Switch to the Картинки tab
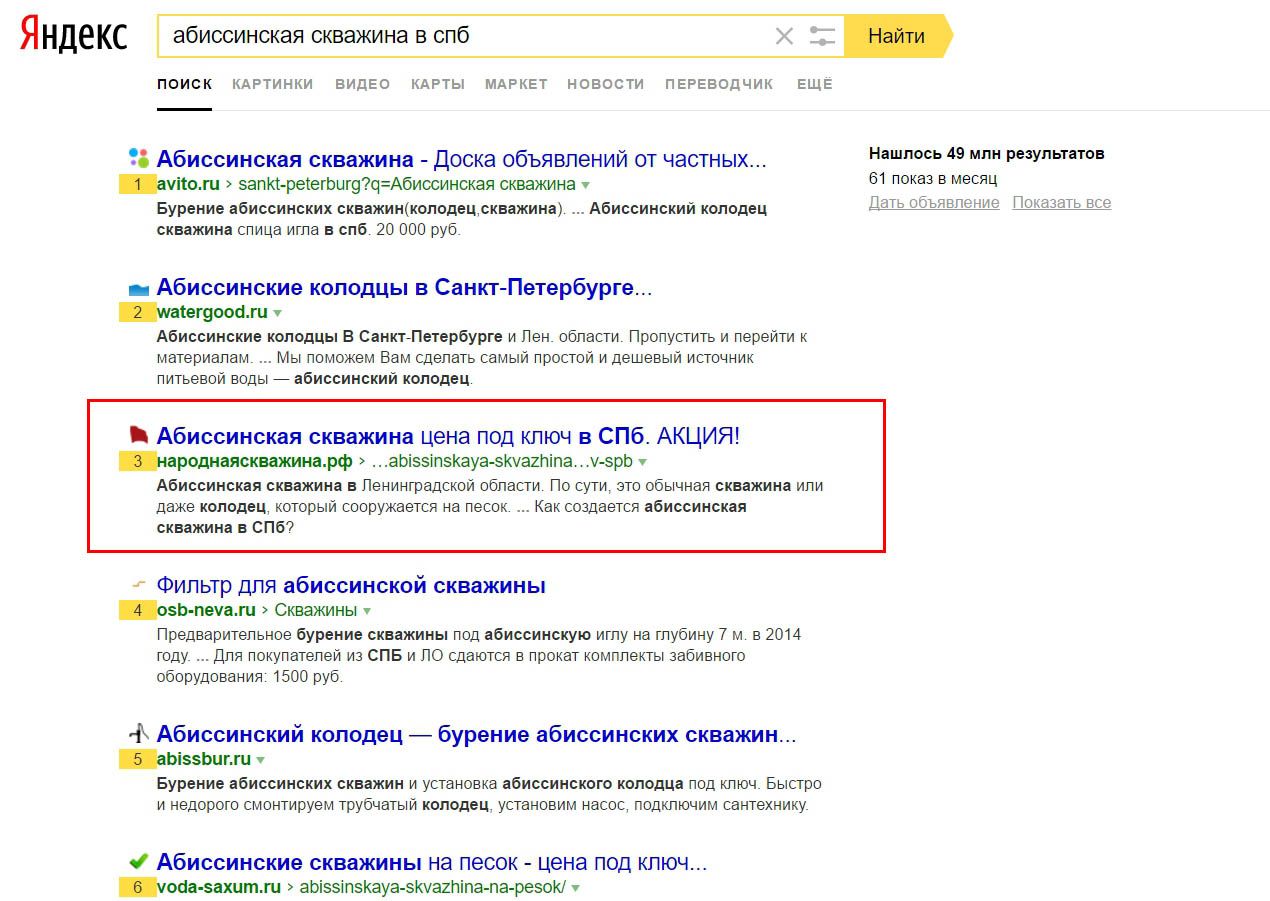 [x=272, y=84]
